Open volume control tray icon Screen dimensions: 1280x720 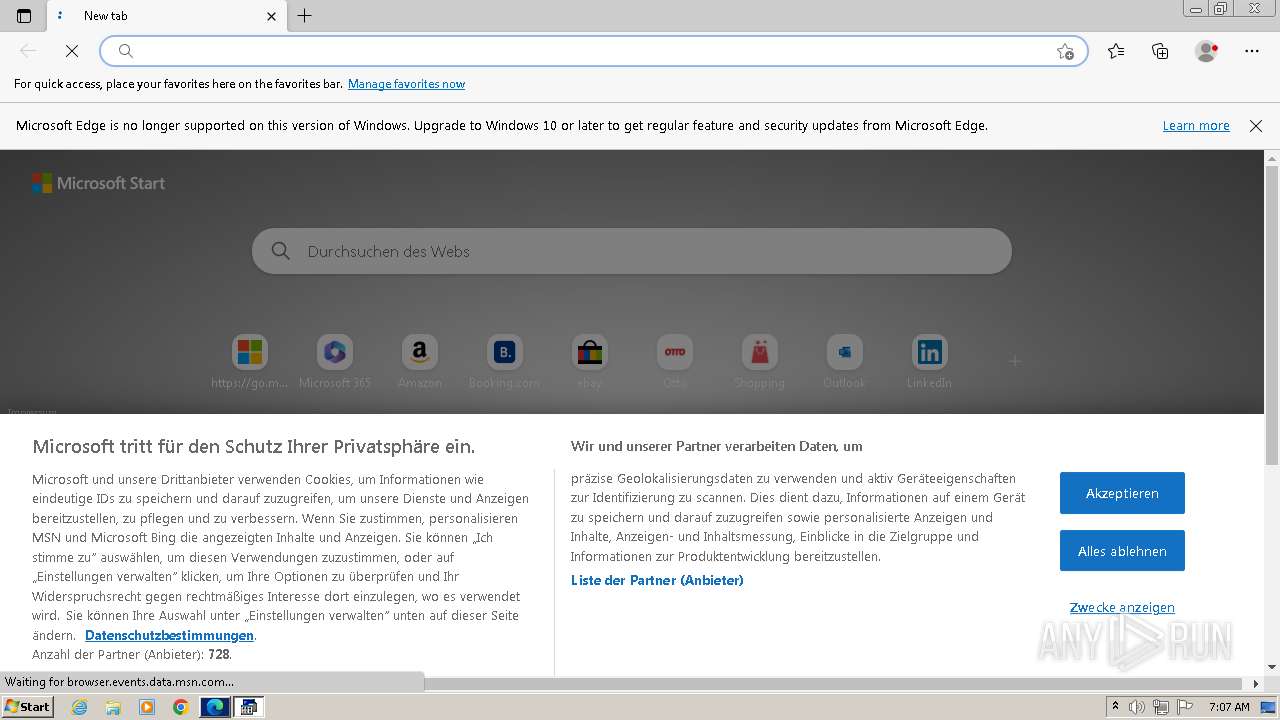[x=1137, y=707]
